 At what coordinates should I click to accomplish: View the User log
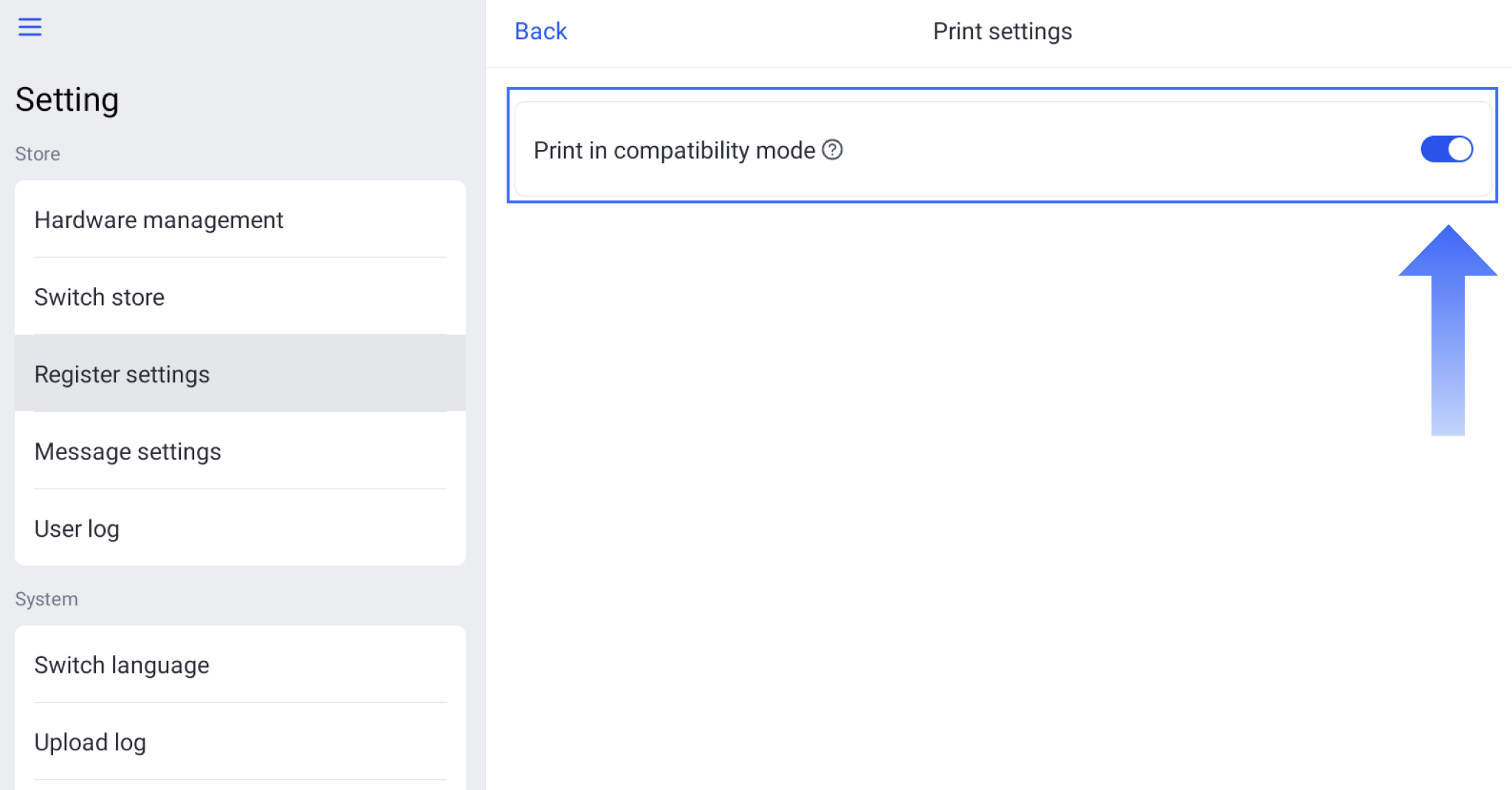(77, 529)
